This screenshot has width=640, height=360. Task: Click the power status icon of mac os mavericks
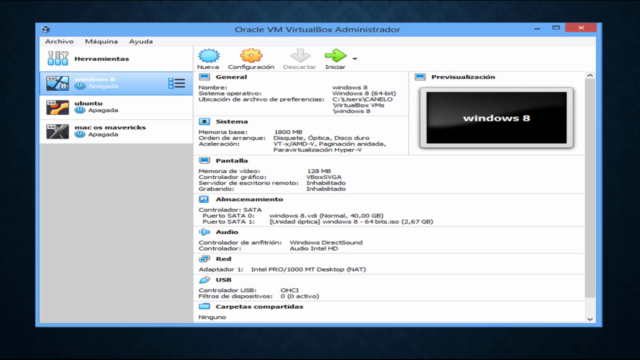coord(80,134)
